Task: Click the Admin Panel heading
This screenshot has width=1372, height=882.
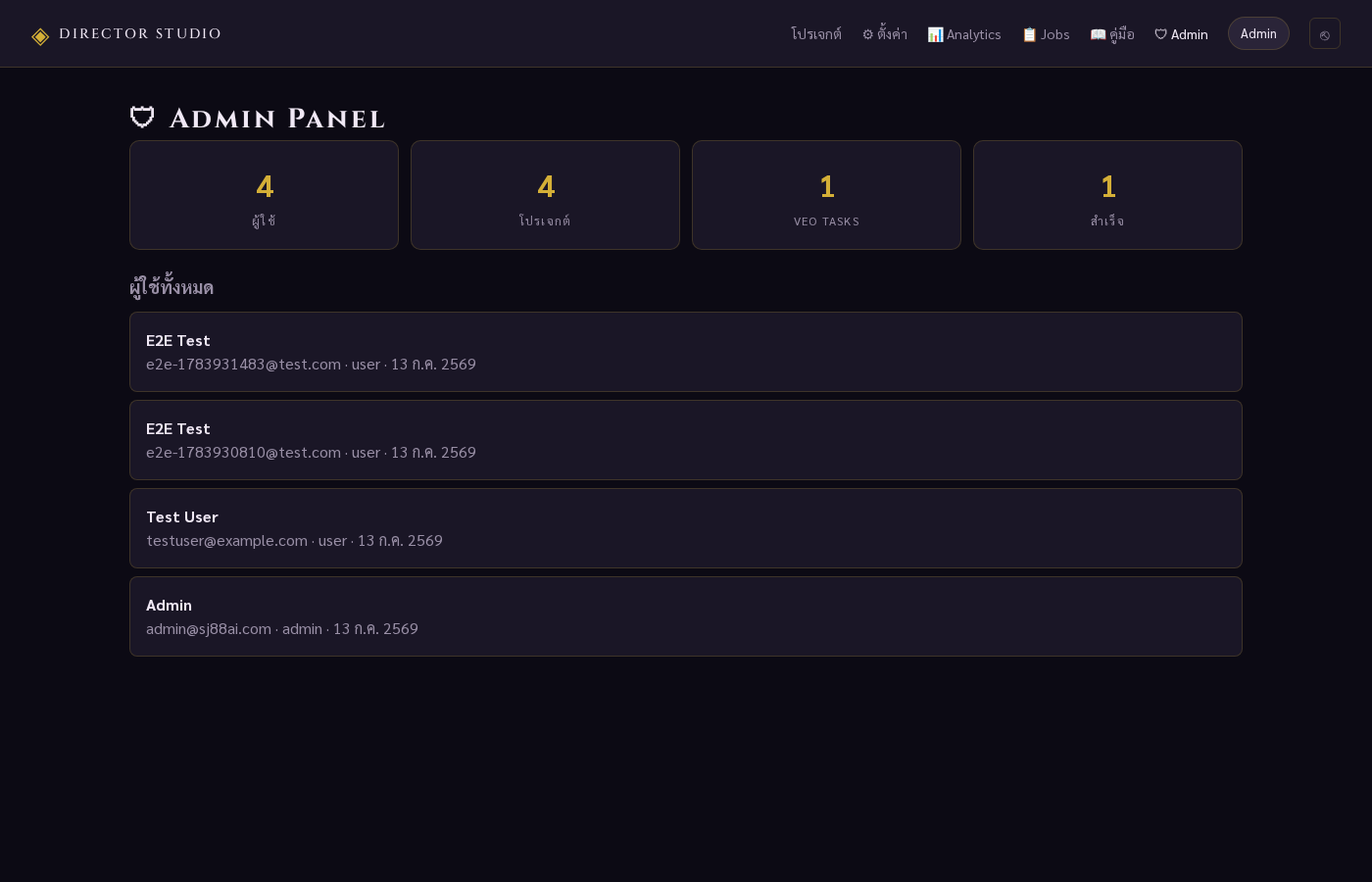Action: [257, 118]
